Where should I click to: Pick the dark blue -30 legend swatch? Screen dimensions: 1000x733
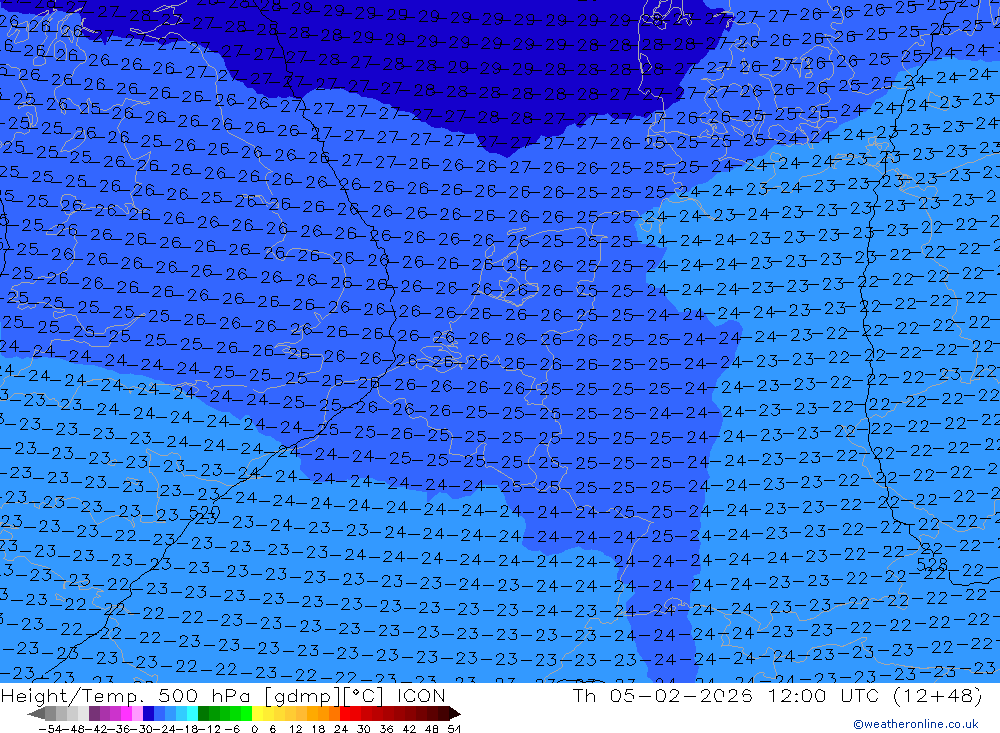(x=148, y=713)
